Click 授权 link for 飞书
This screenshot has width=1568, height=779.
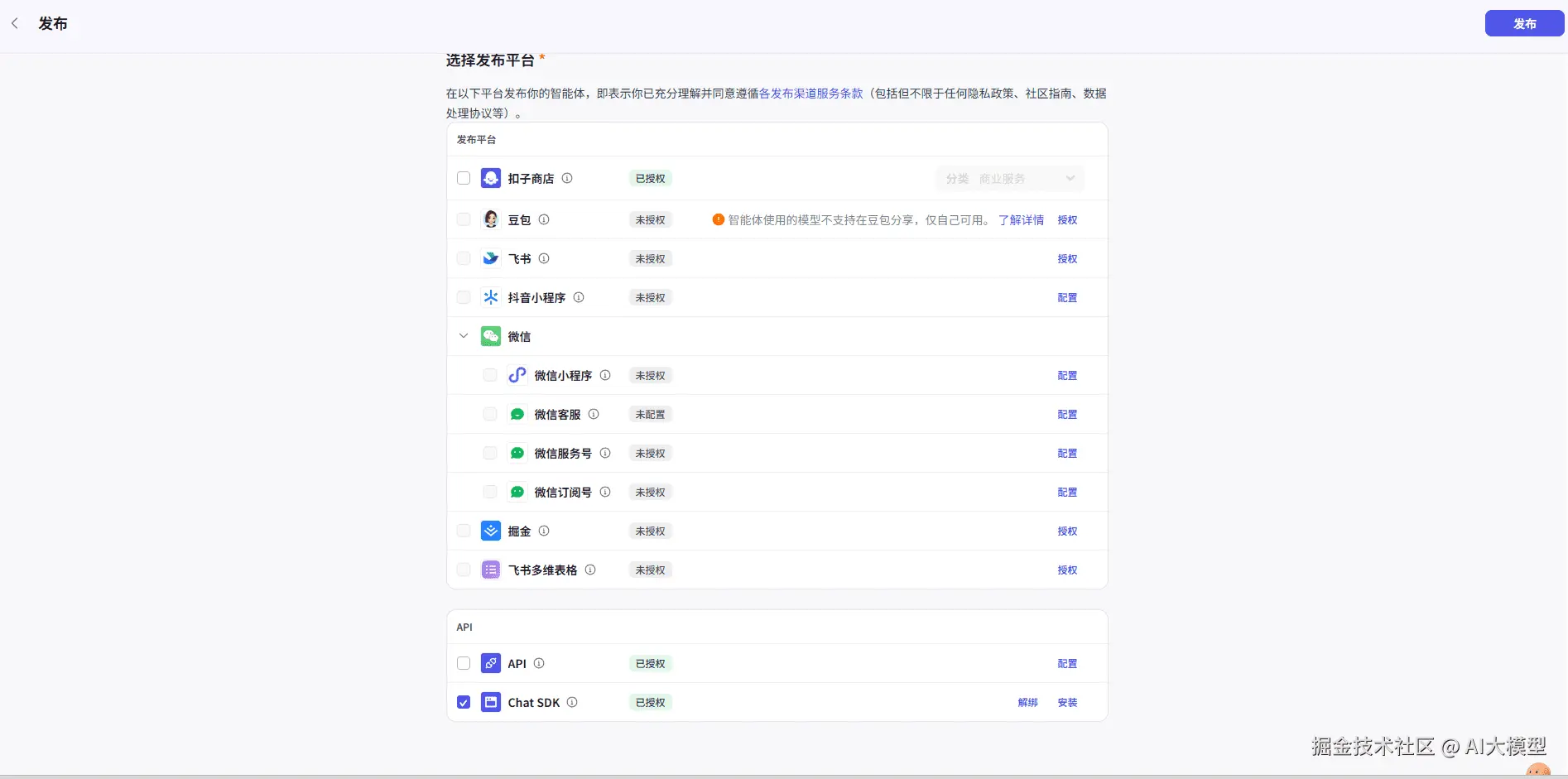coord(1067,259)
